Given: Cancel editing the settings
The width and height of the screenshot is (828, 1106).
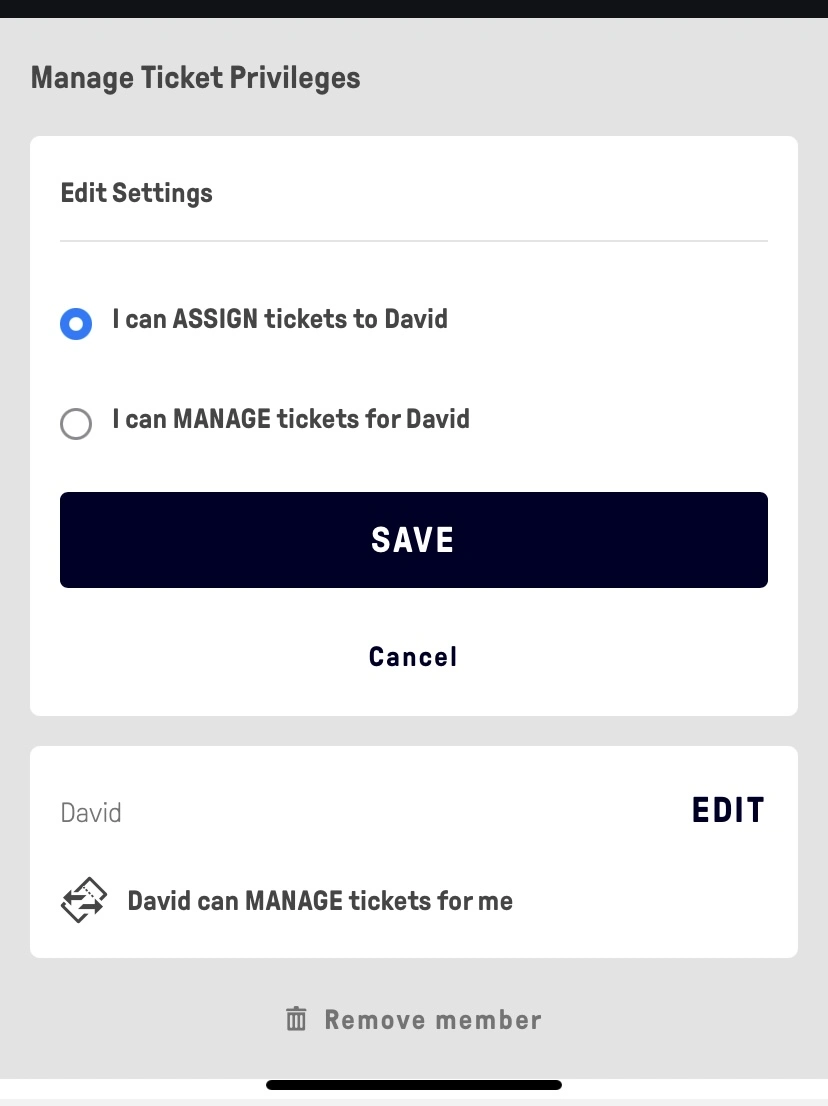Looking at the screenshot, I should [x=413, y=657].
